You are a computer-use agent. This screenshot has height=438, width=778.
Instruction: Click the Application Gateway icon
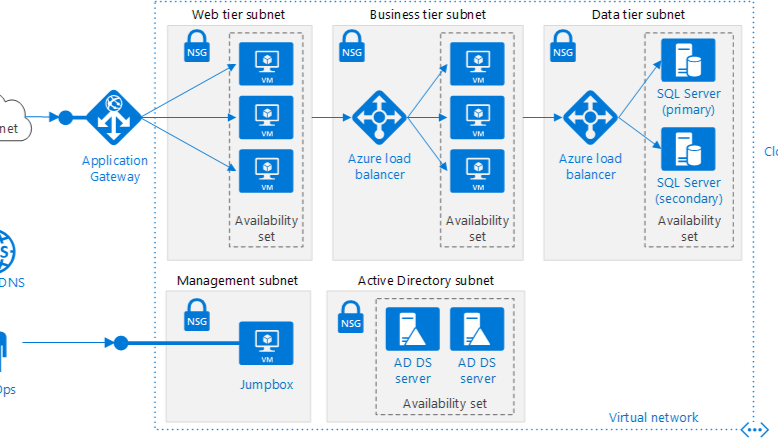(x=114, y=118)
